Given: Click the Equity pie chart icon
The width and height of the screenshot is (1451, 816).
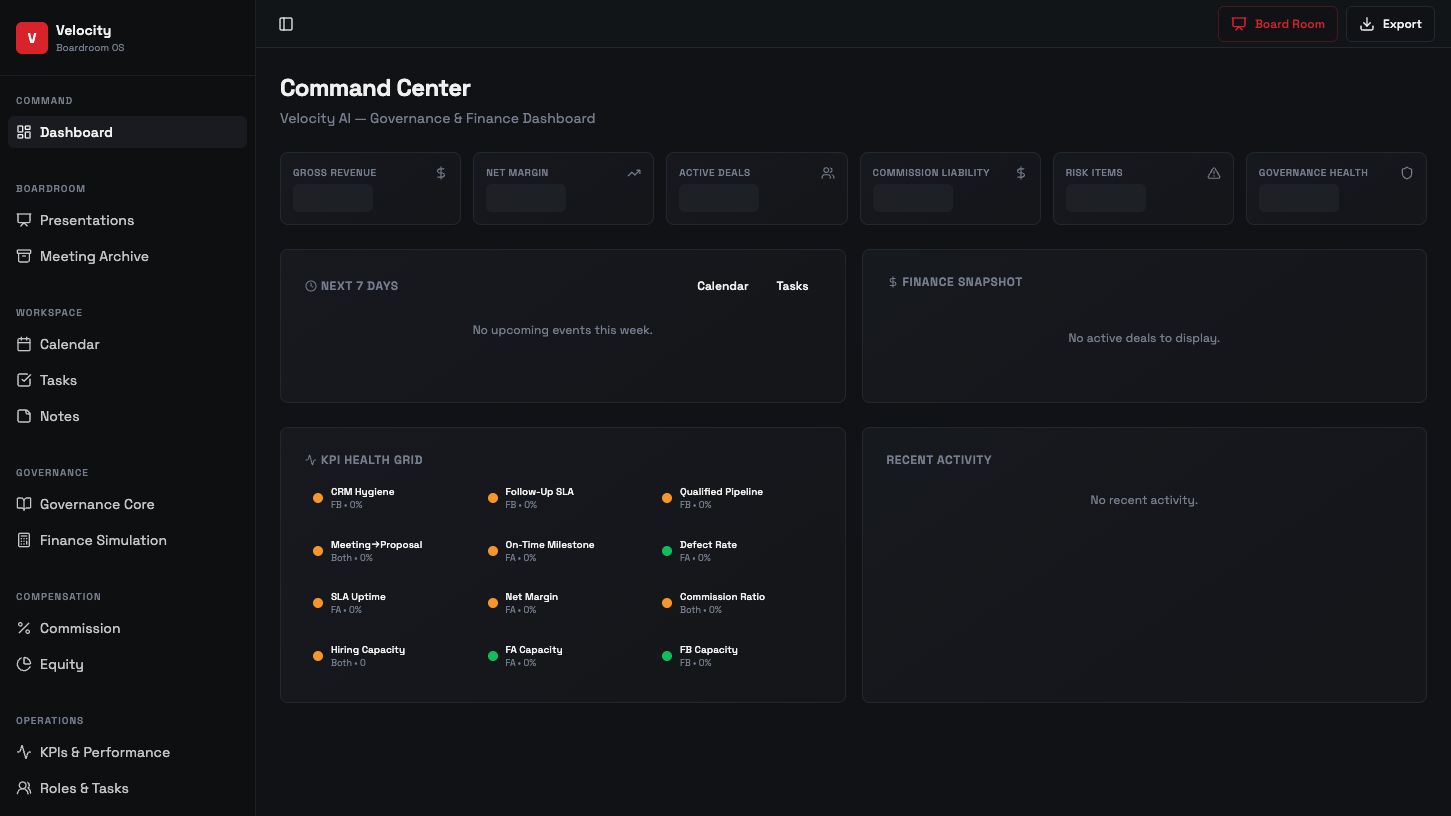Looking at the screenshot, I should tap(24, 664).
